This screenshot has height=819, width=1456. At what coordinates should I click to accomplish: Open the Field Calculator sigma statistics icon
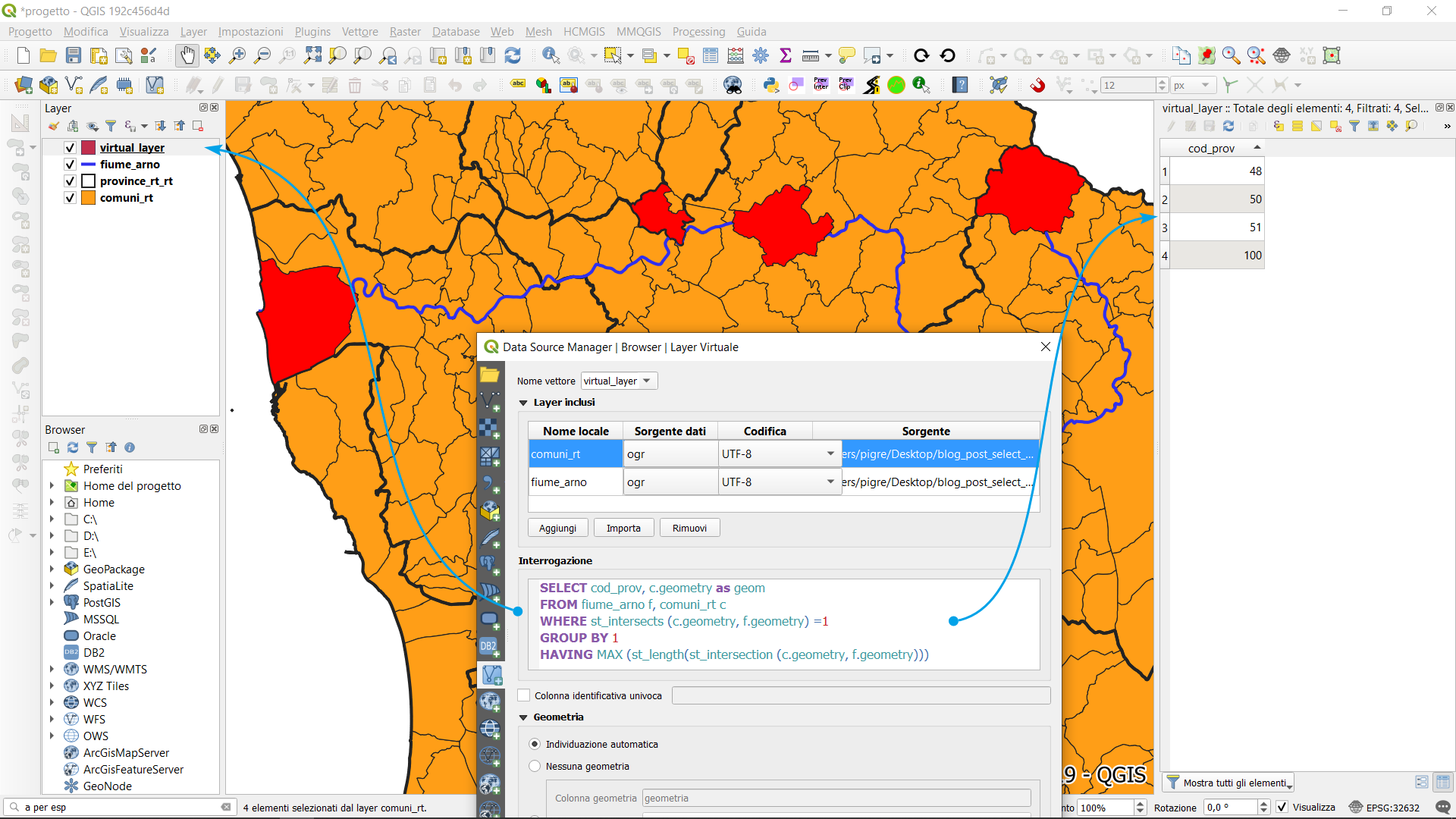pyautogui.click(x=786, y=55)
